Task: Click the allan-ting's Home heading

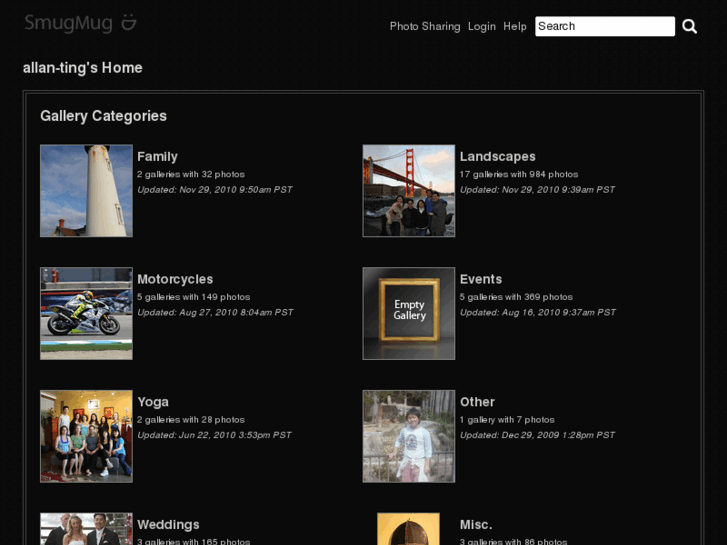Action: (83, 68)
